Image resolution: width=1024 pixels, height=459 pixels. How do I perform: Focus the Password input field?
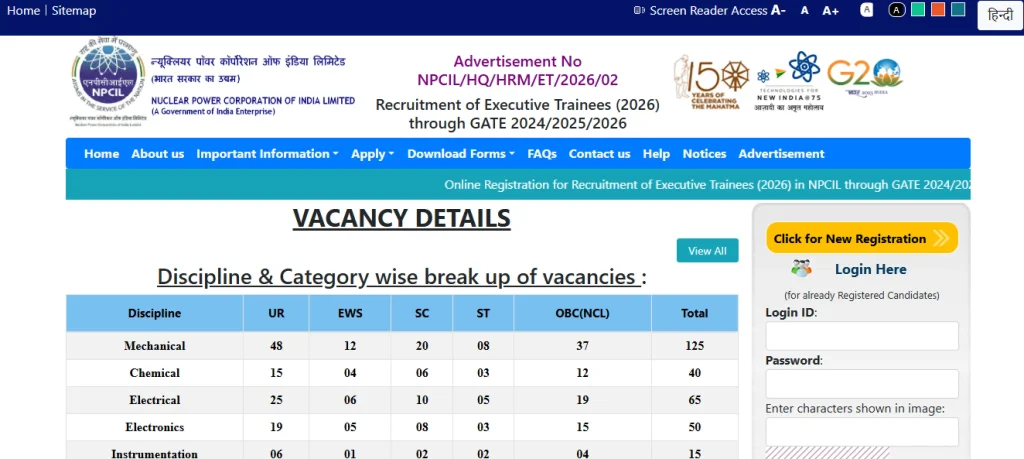coord(862,384)
